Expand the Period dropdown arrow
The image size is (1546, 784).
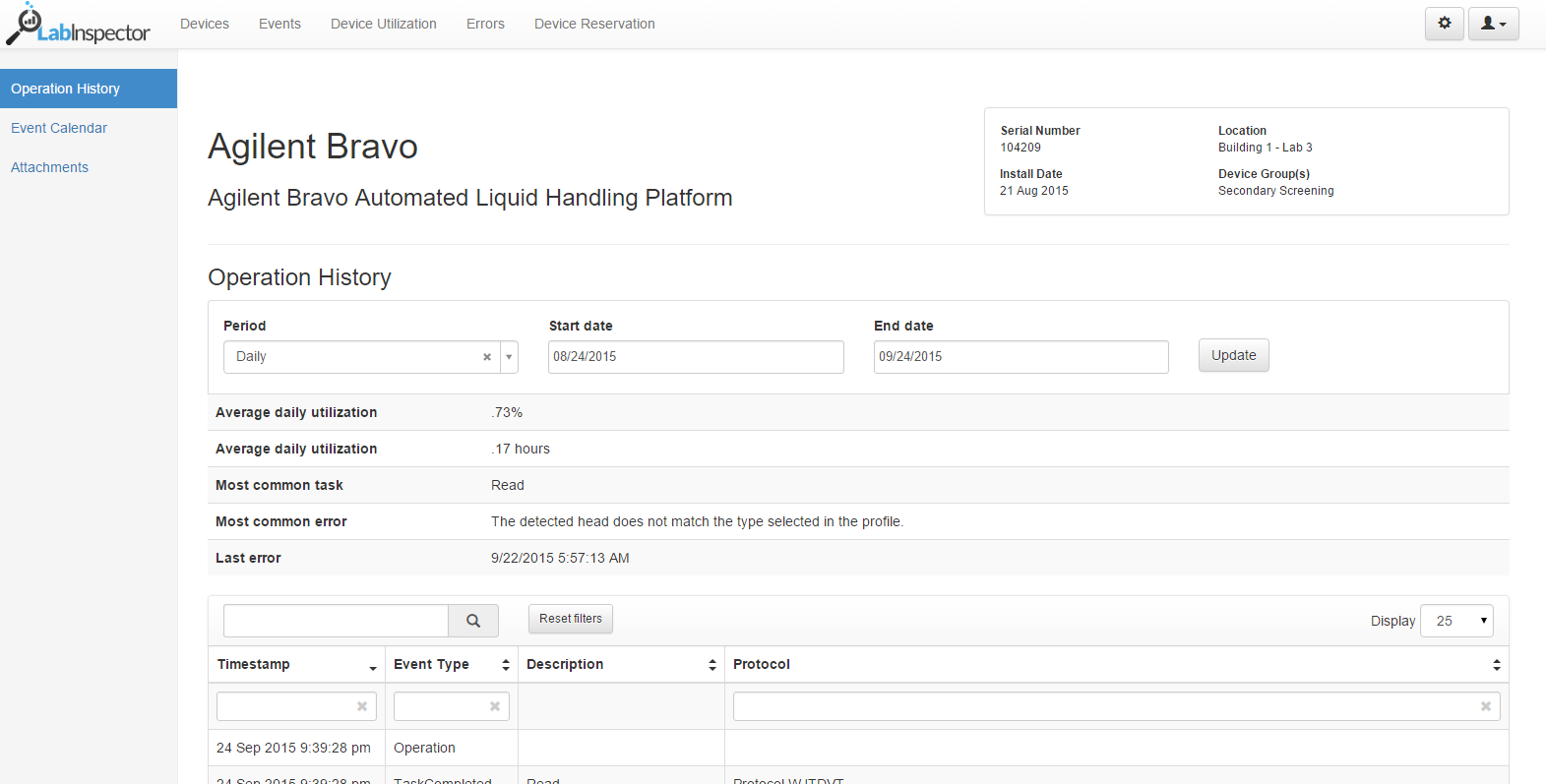pyautogui.click(x=509, y=357)
